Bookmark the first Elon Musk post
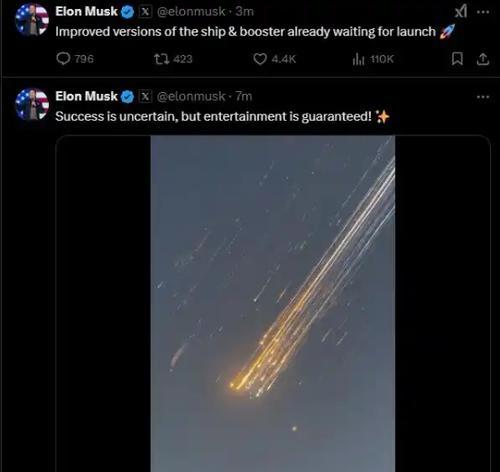The width and height of the screenshot is (500, 472). click(x=457, y=59)
